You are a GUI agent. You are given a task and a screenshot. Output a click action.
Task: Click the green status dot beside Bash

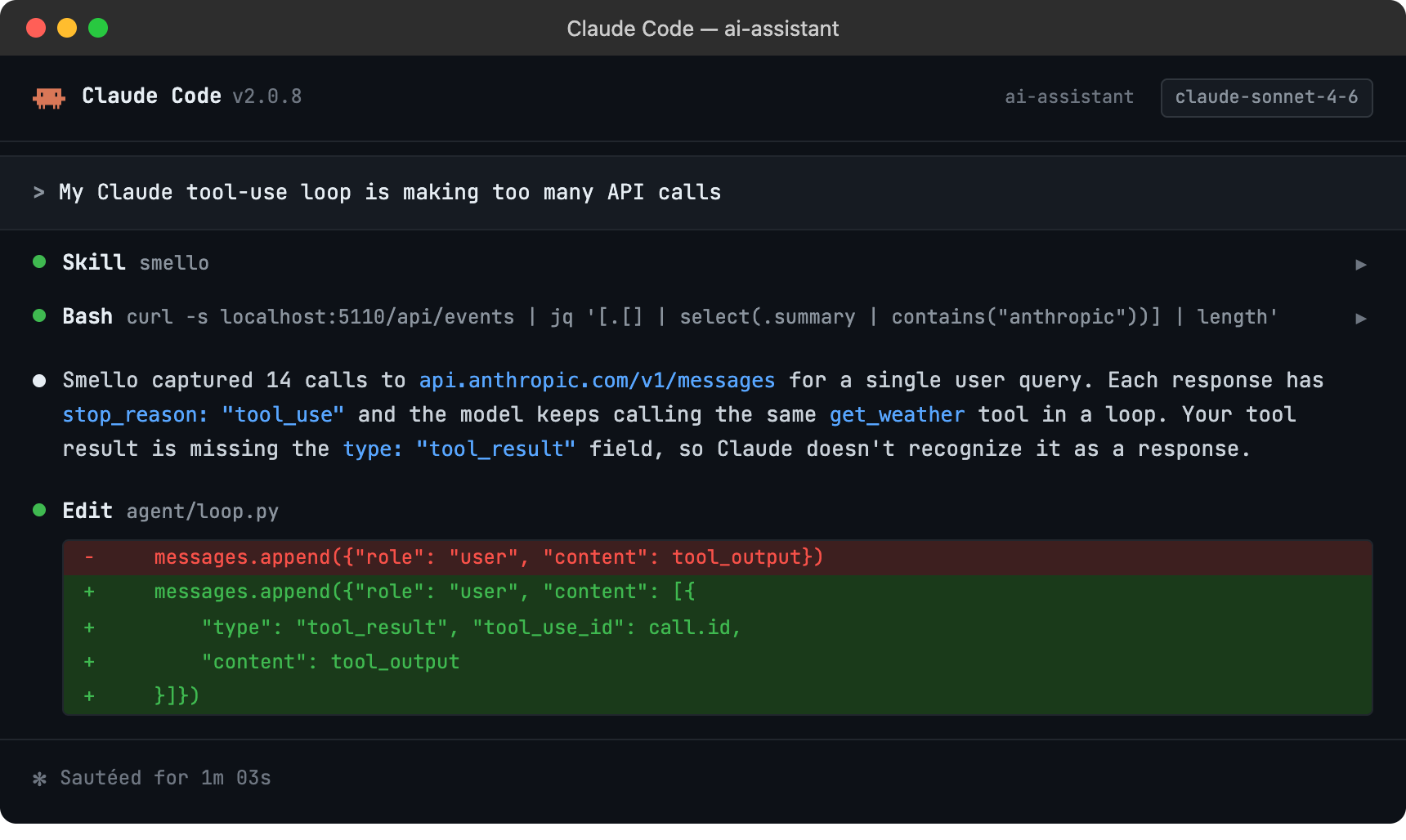pyautogui.click(x=39, y=315)
